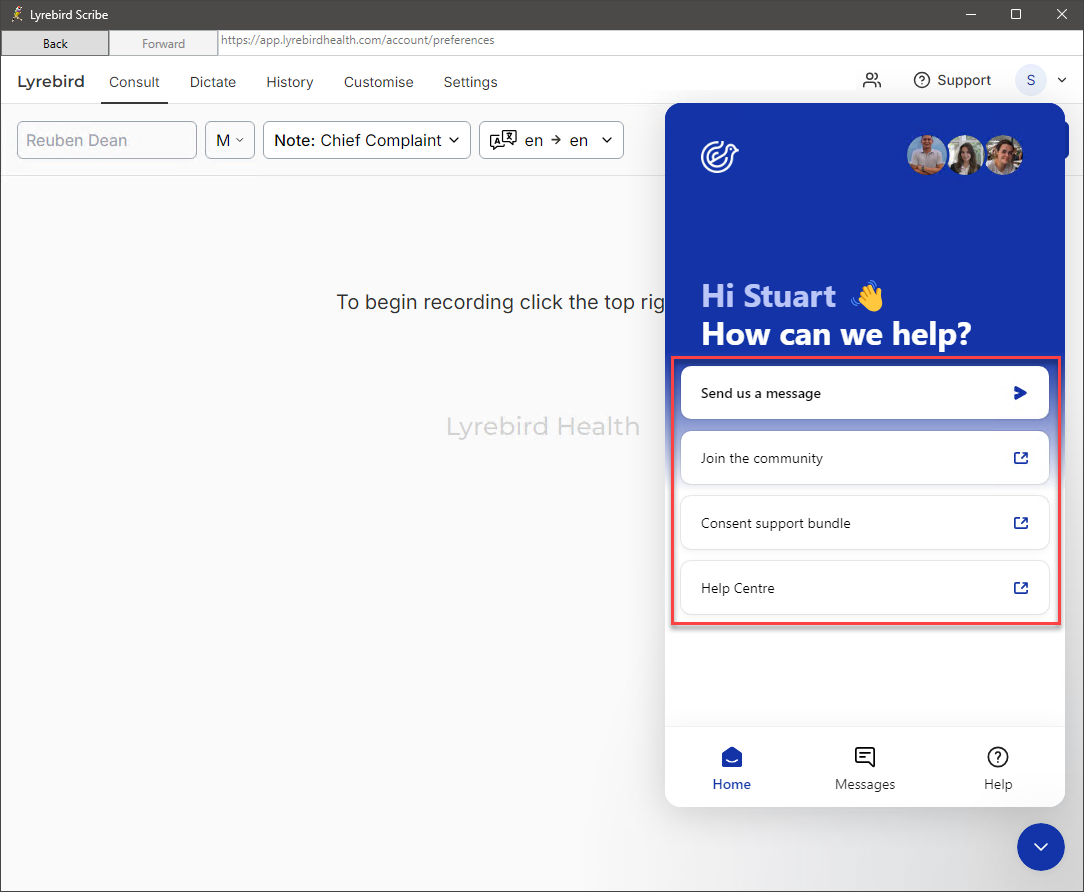Screen dimensions: 1084x892
Task: Click Help Centre external link icon
Action: [1020, 588]
